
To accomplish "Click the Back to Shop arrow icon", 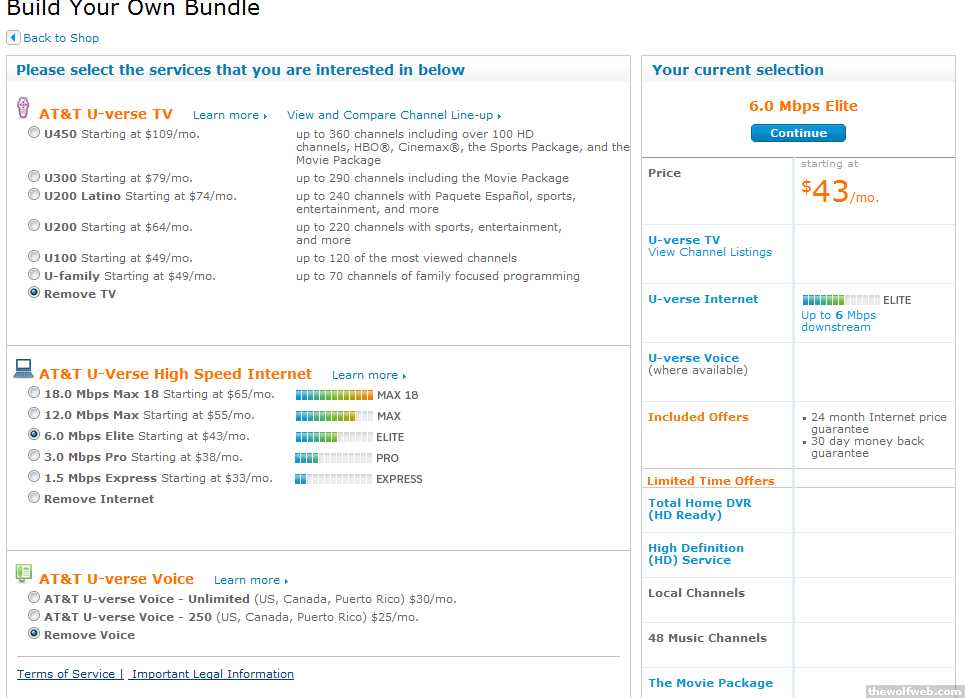I will [13, 38].
